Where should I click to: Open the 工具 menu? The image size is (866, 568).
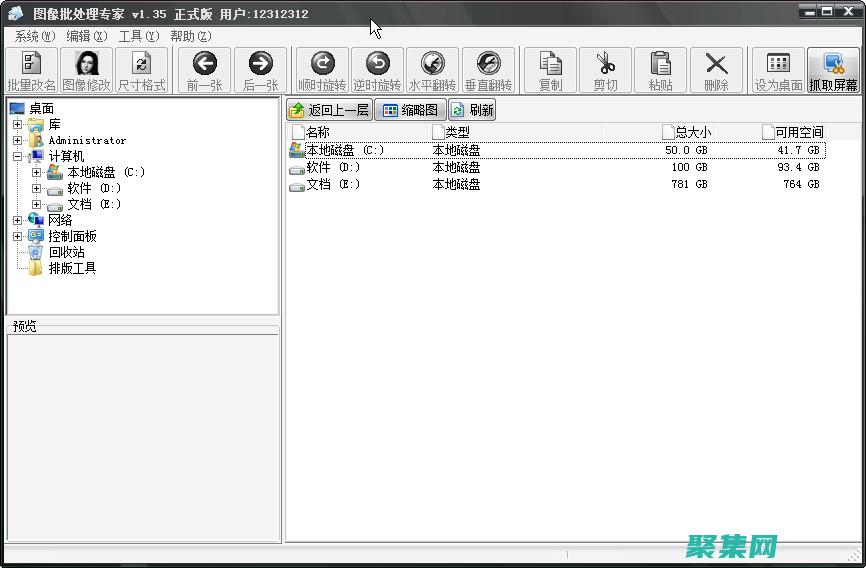(138, 36)
